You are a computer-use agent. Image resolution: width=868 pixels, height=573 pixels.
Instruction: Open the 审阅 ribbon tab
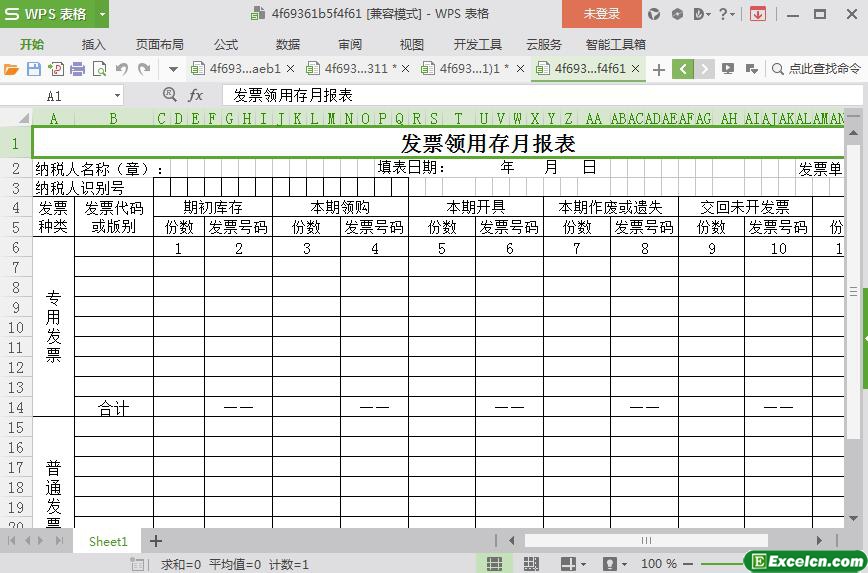pyautogui.click(x=350, y=44)
